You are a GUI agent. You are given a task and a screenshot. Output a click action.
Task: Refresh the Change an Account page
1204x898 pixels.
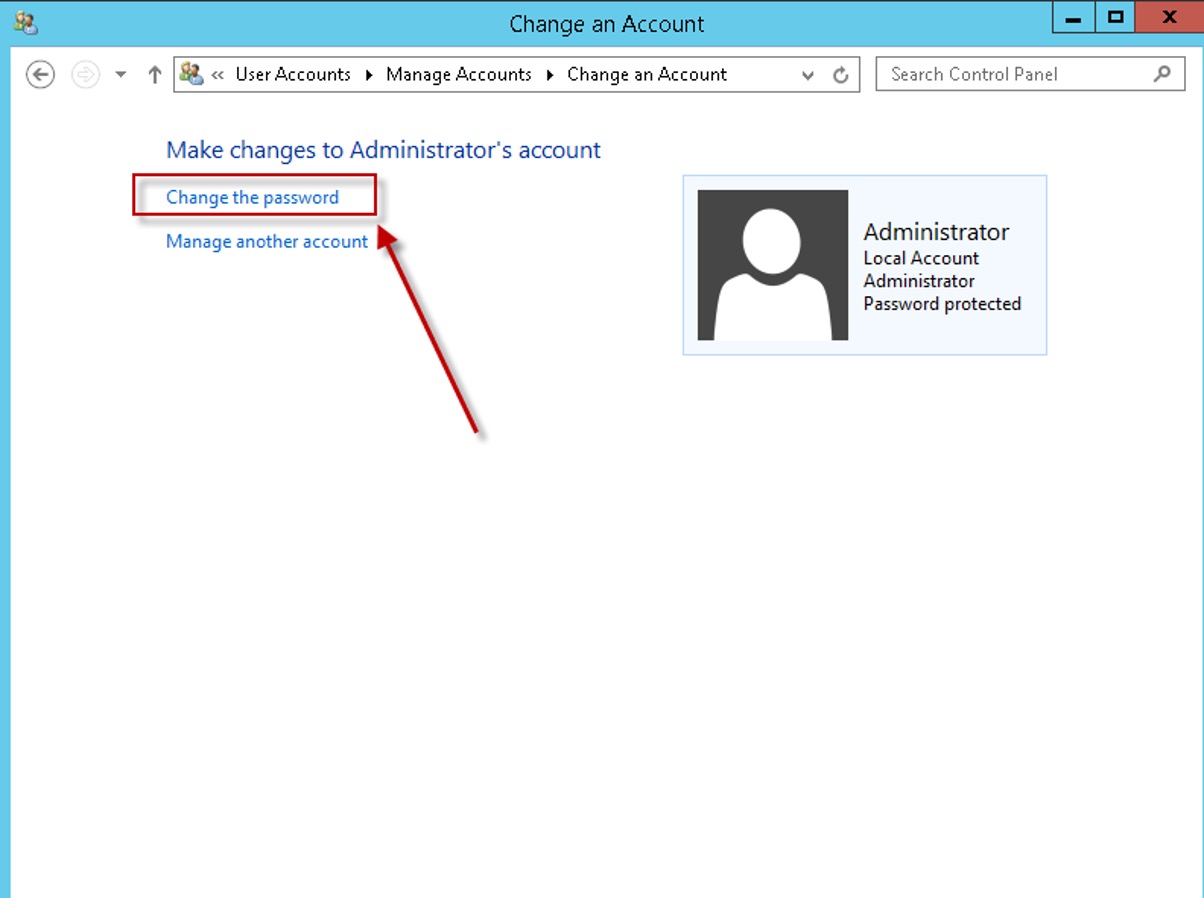tap(841, 75)
